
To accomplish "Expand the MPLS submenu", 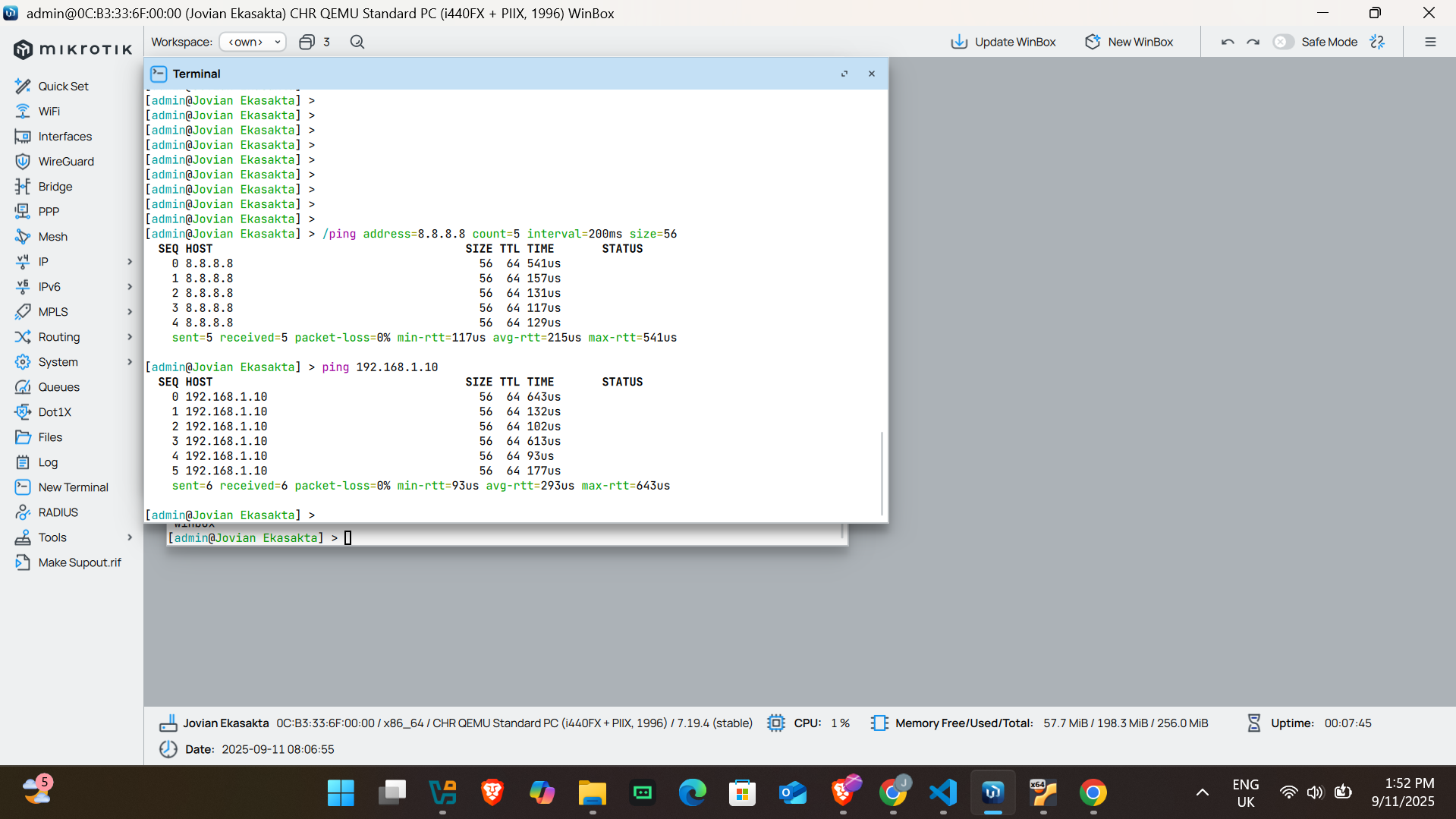I will pyautogui.click(x=130, y=311).
